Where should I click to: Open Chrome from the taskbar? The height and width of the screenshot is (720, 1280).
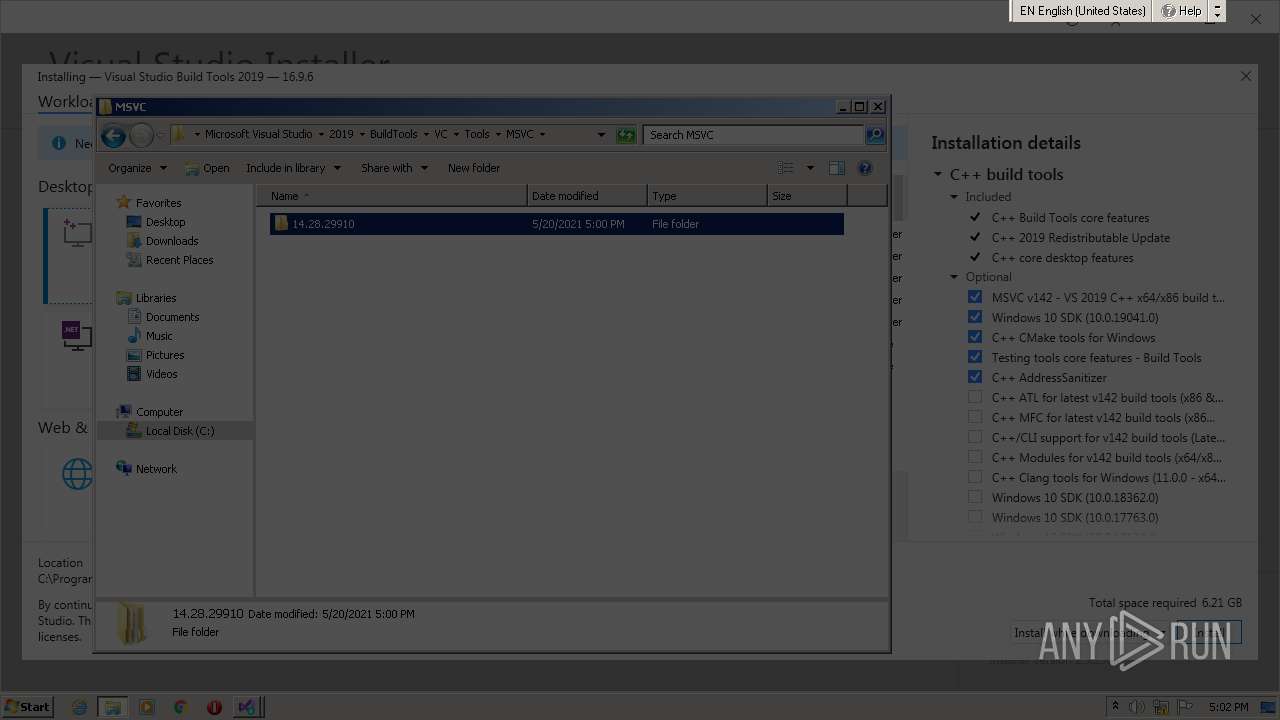pyautogui.click(x=180, y=707)
